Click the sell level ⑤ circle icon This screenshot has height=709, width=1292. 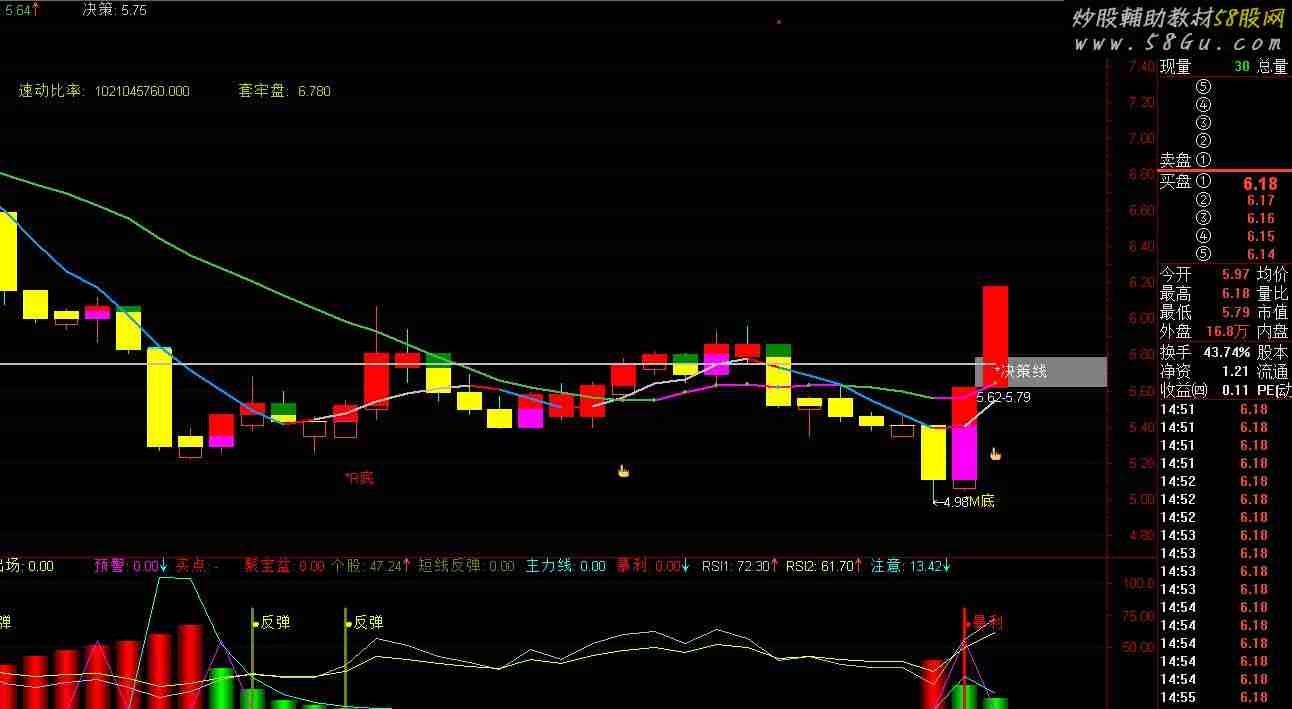click(1203, 87)
